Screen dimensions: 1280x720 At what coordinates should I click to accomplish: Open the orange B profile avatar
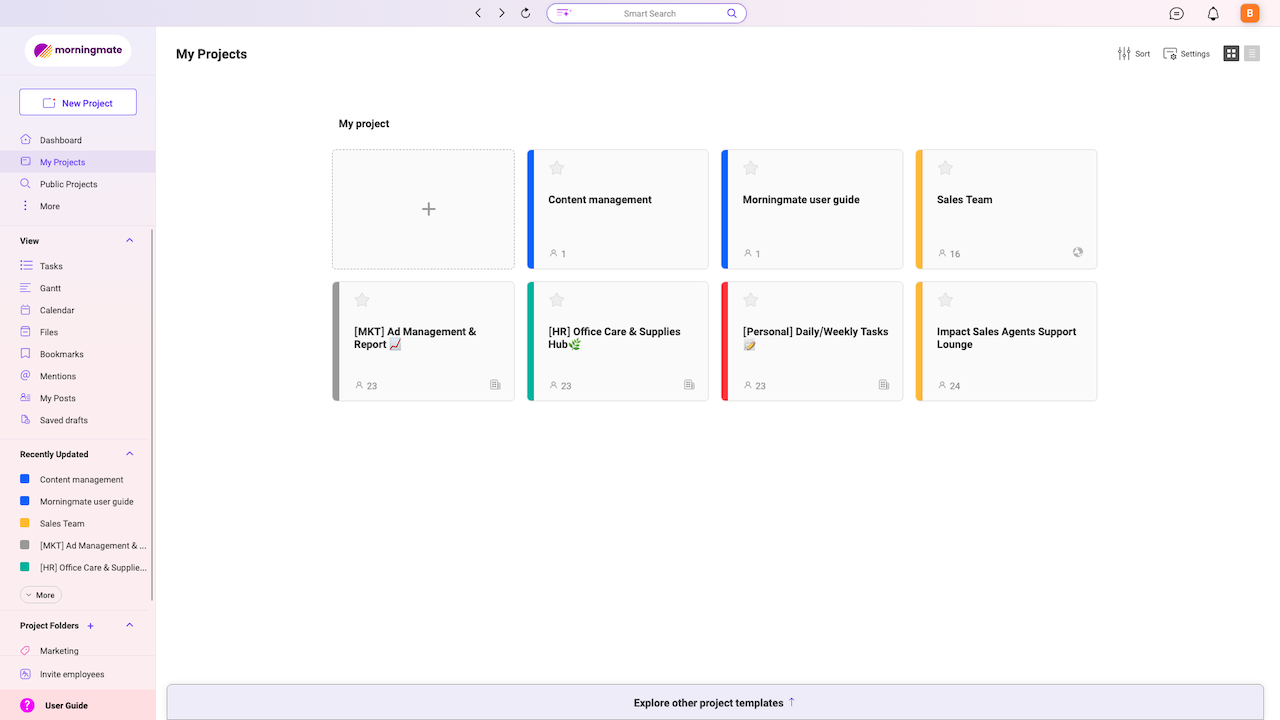click(x=1249, y=13)
